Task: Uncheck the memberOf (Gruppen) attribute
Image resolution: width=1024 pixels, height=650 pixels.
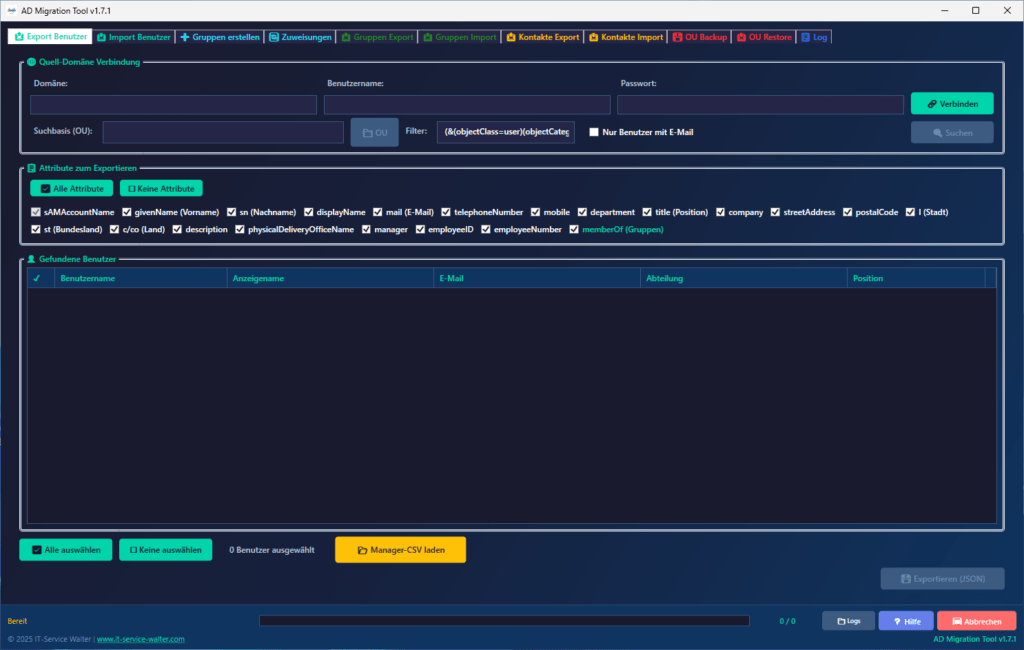Action: pyautogui.click(x=573, y=229)
